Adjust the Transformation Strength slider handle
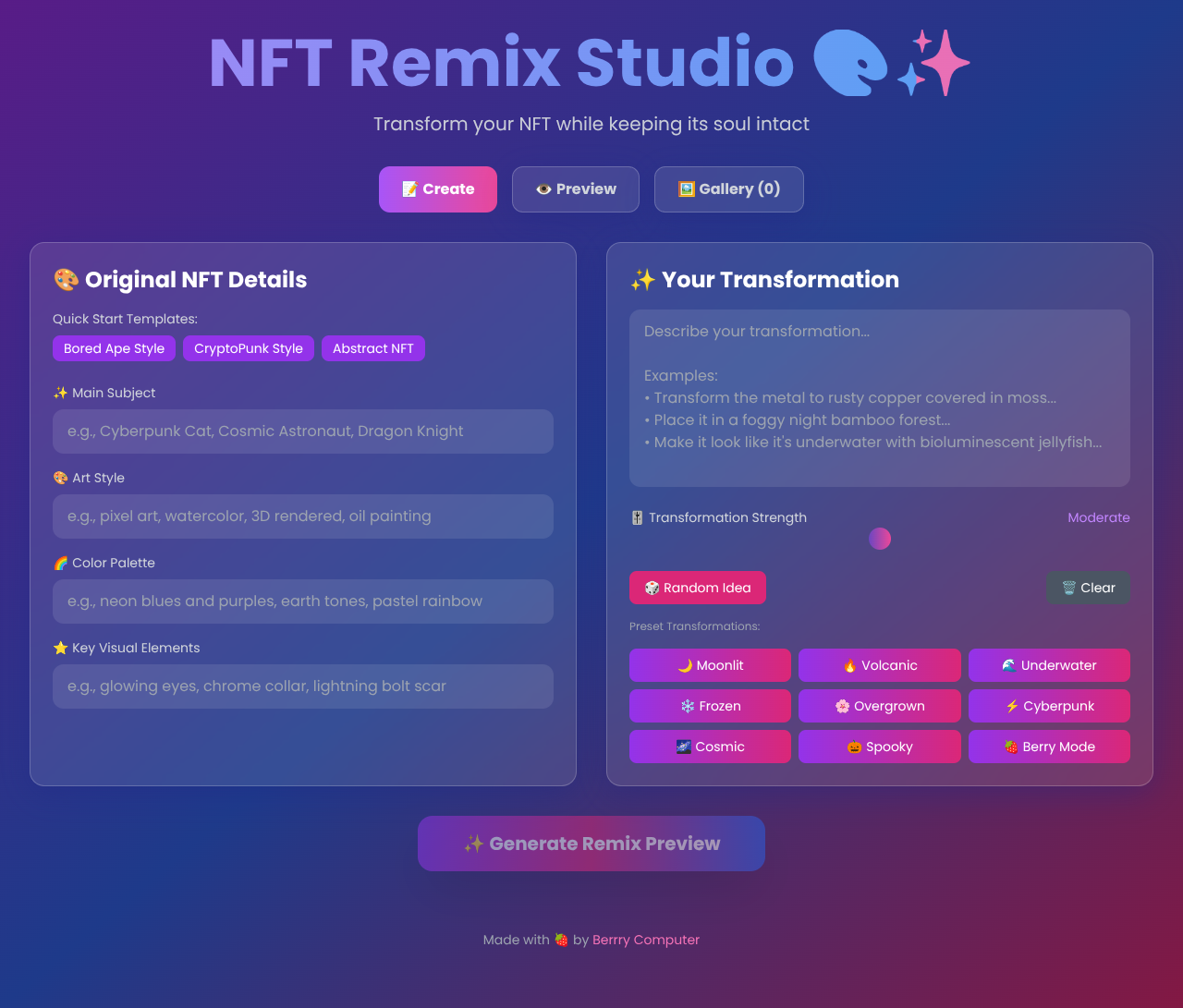 click(x=880, y=539)
